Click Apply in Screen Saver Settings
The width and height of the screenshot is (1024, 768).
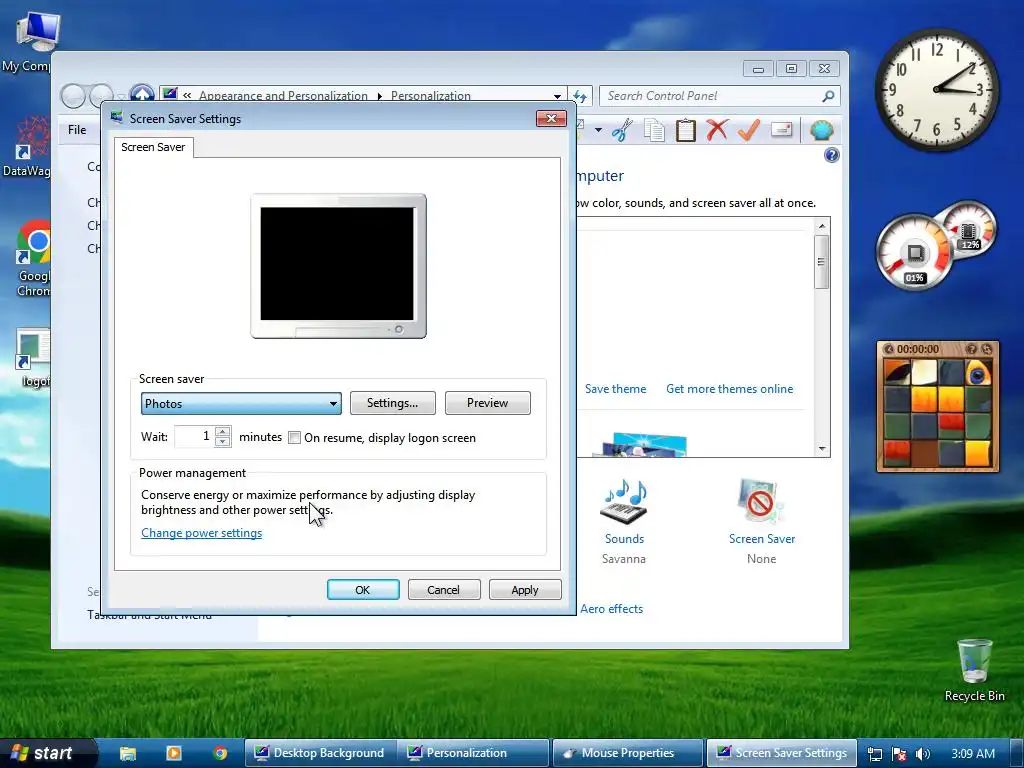525,590
